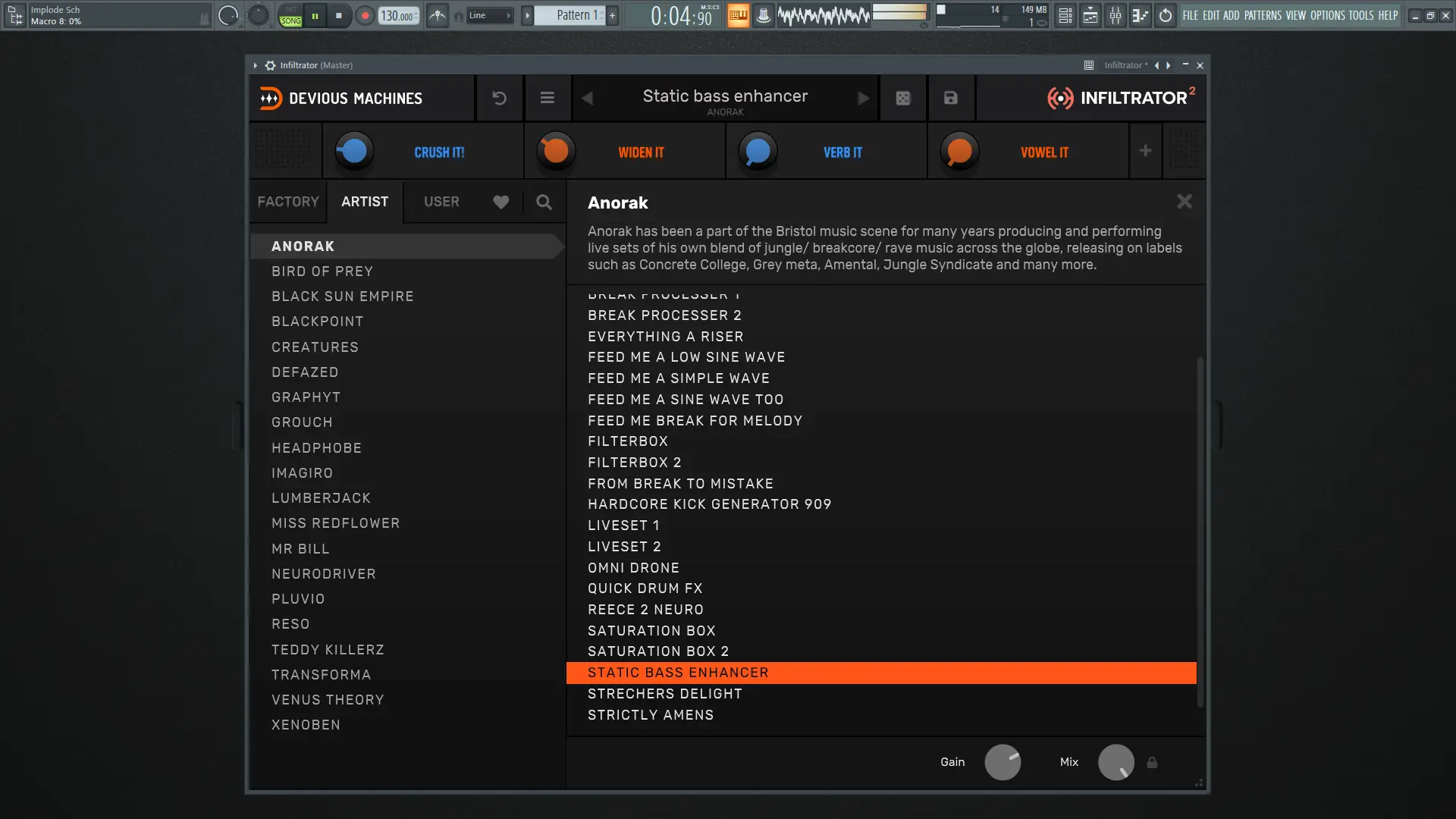Open the Infiltrator hamburger menu
1456x819 pixels.
pyautogui.click(x=547, y=98)
